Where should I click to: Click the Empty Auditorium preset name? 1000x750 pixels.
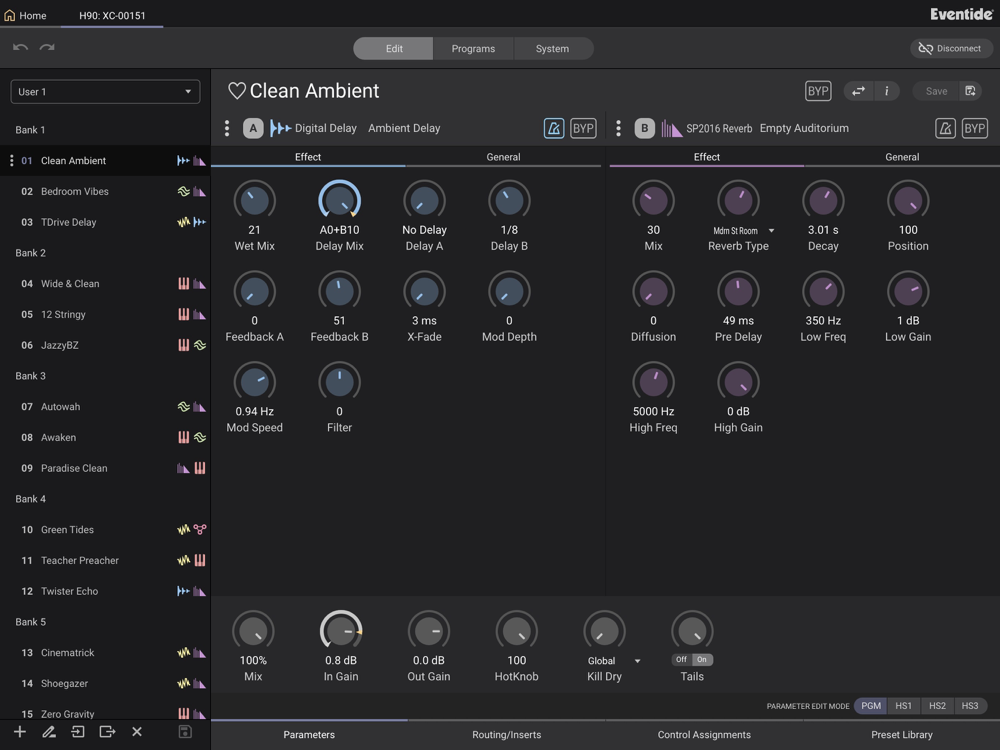point(804,128)
